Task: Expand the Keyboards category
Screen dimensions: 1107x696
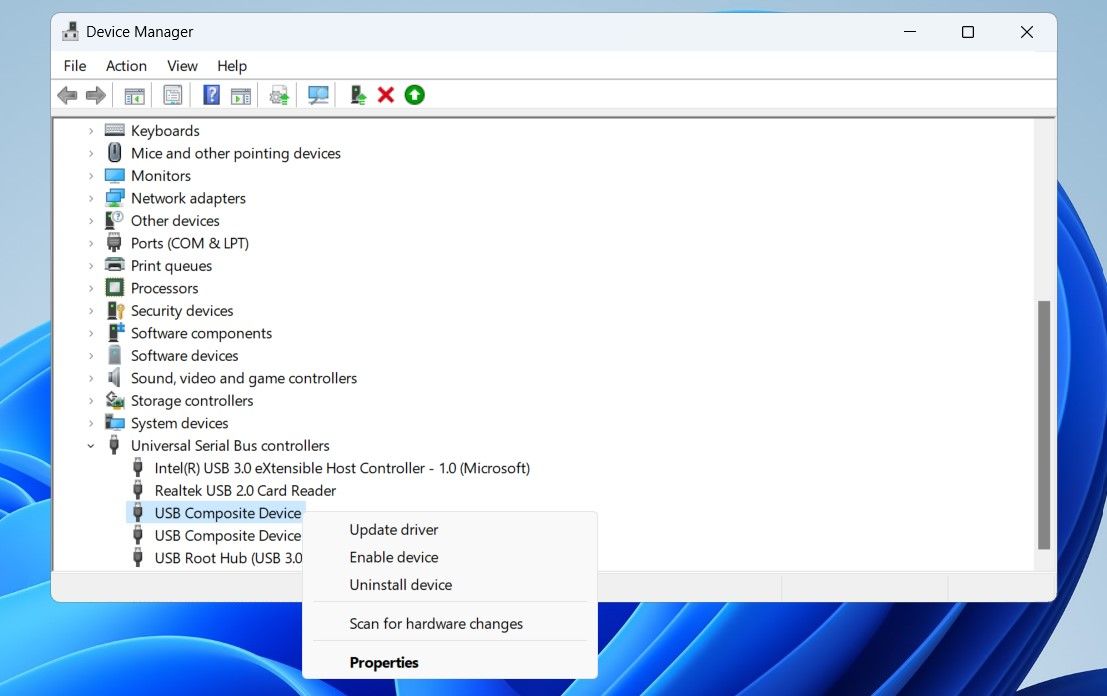Action: pyautogui.click(x=91, y=130)
